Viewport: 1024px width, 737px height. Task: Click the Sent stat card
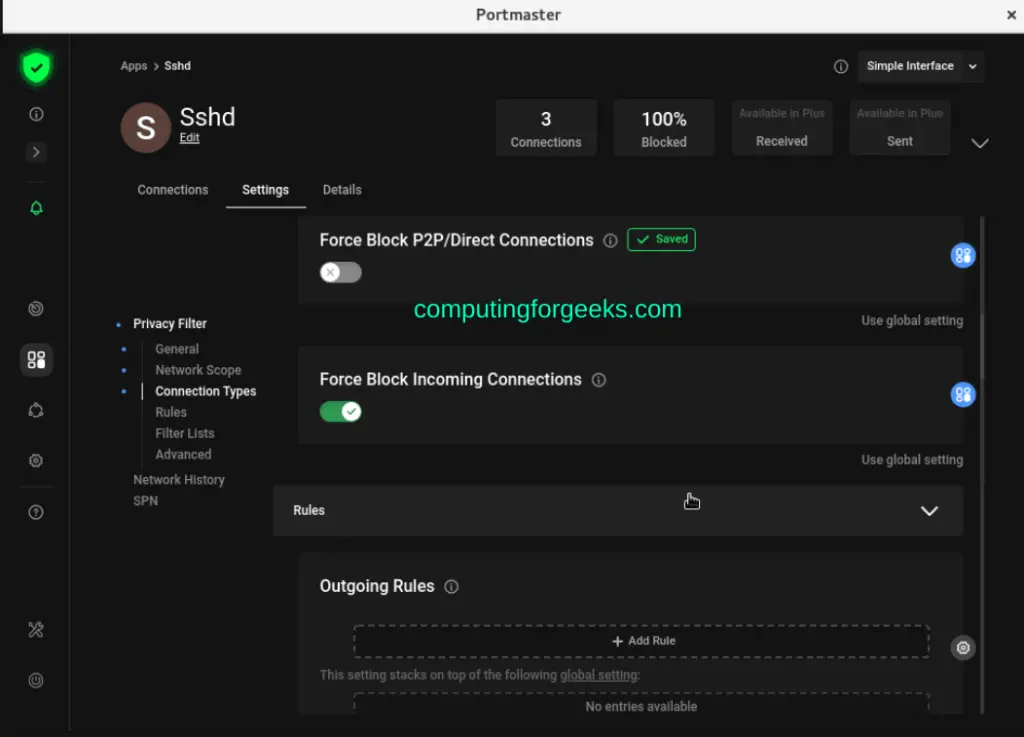click(x=899, y=128)
